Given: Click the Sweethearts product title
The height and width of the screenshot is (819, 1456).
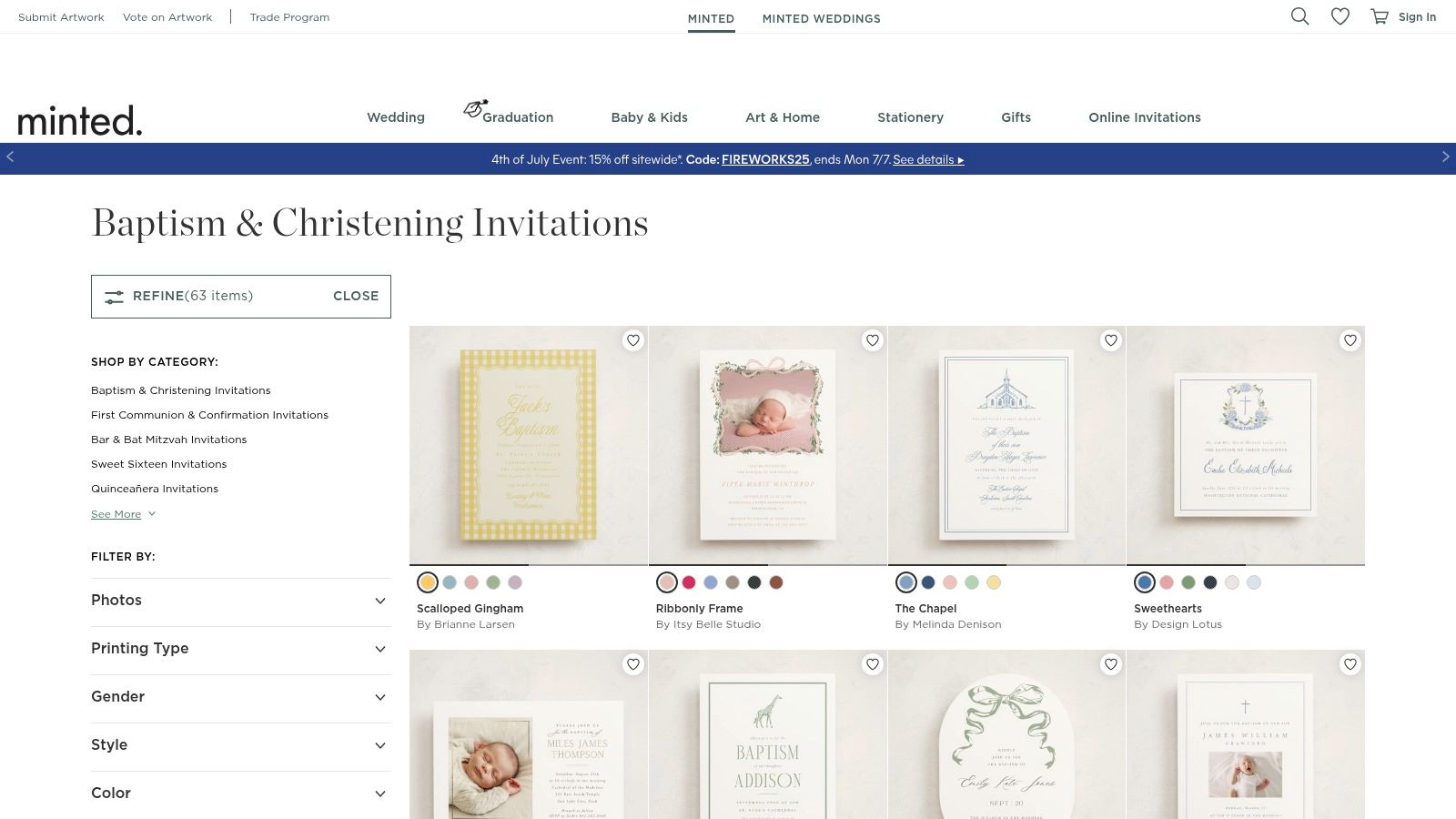Looking at the screenshot, I should [1168, 609].
